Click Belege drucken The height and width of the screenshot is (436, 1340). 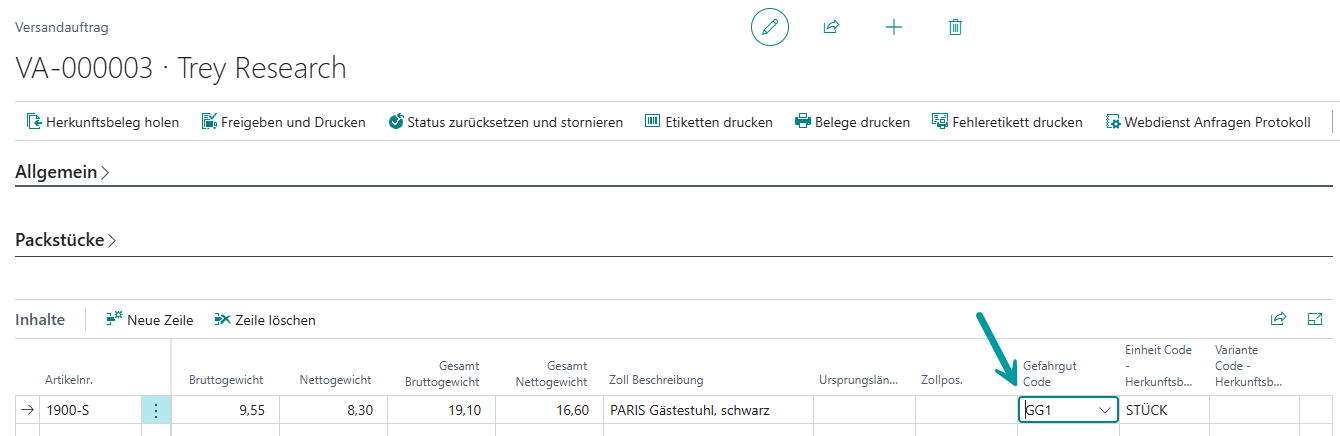coord(852,122)
